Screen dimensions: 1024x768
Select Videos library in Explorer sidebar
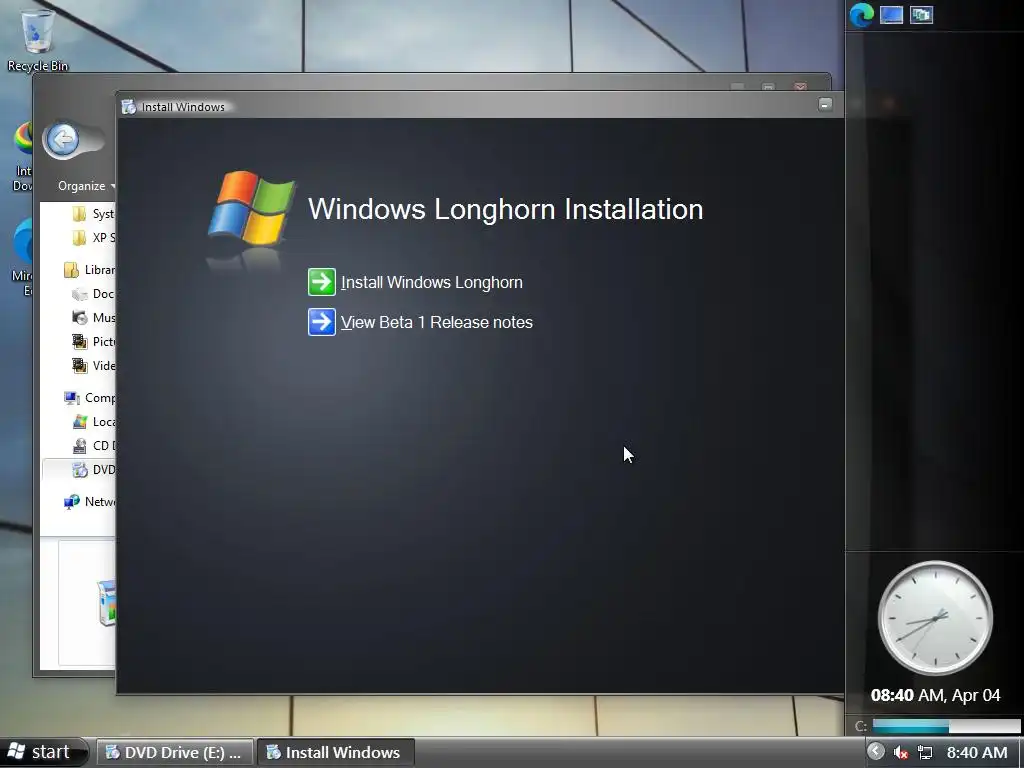click(x=93, y=366)
